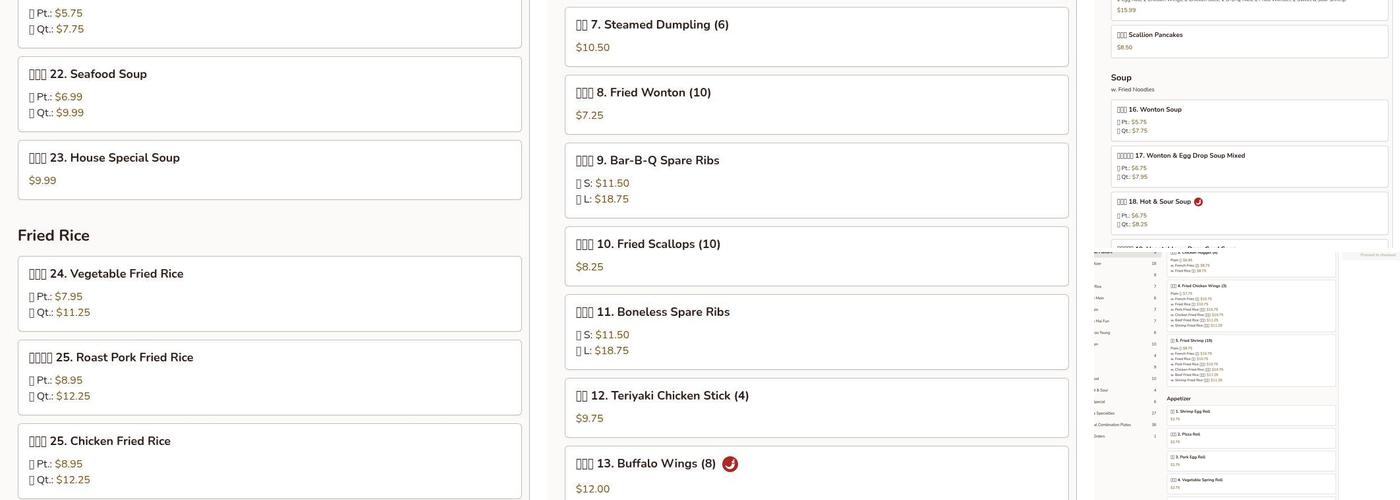This screenshot has width=1400, height=500.
Task: Click the Boneless Spare Ribs L: $18.75 price
Action: point(611,351)
